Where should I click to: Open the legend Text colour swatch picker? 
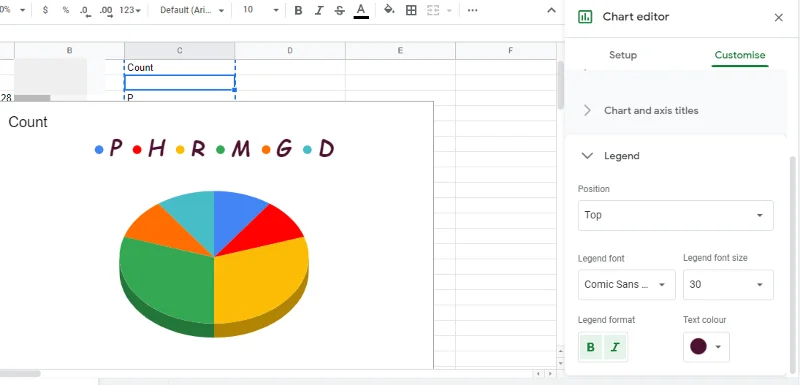706,347
